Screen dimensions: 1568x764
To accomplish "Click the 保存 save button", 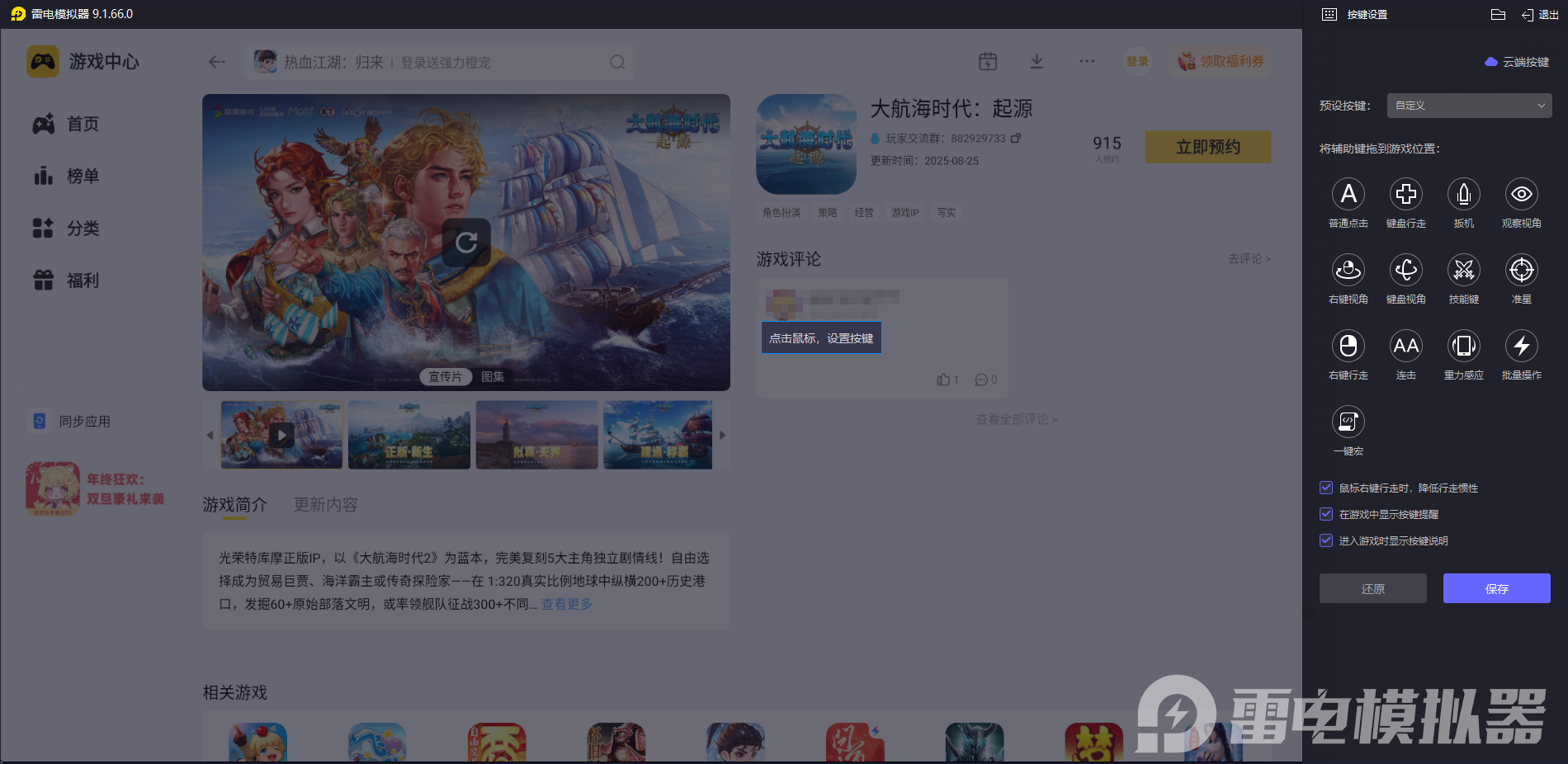I will pyautogui.click(x=1497, y=588).
